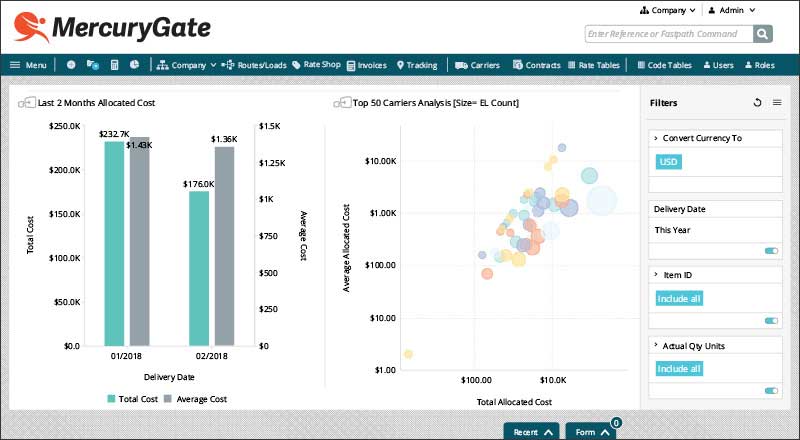Click the round plus add icon in toolbar
This screenshot has height=440, width=800.
coord(71,65)
